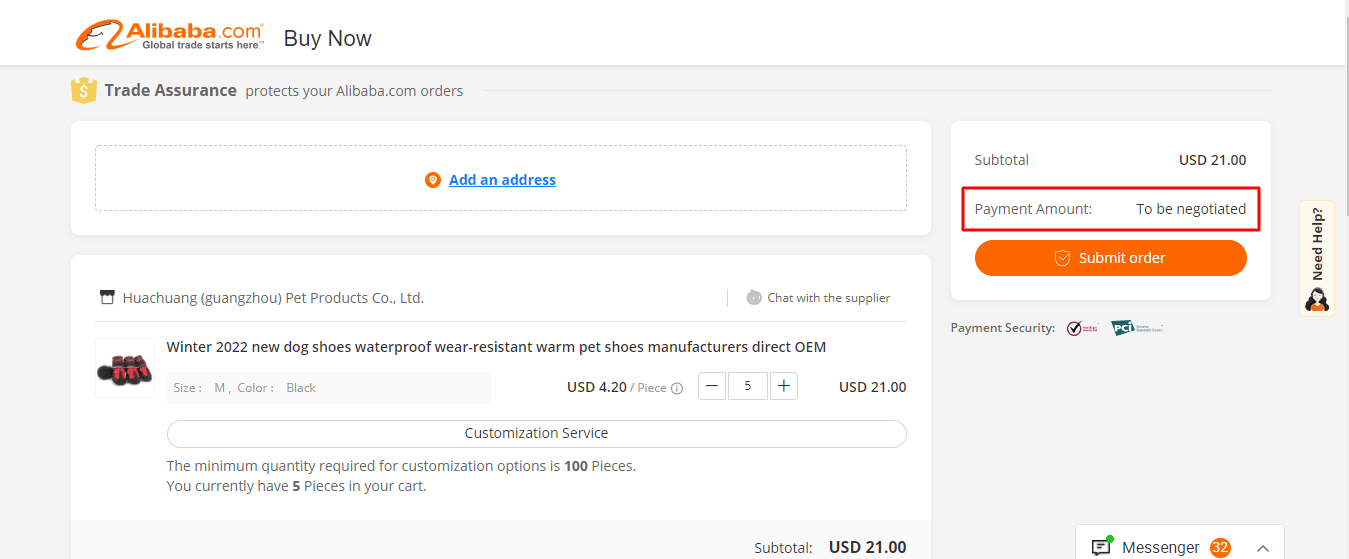Click the first payment security verification badge

pos(1082,328)
